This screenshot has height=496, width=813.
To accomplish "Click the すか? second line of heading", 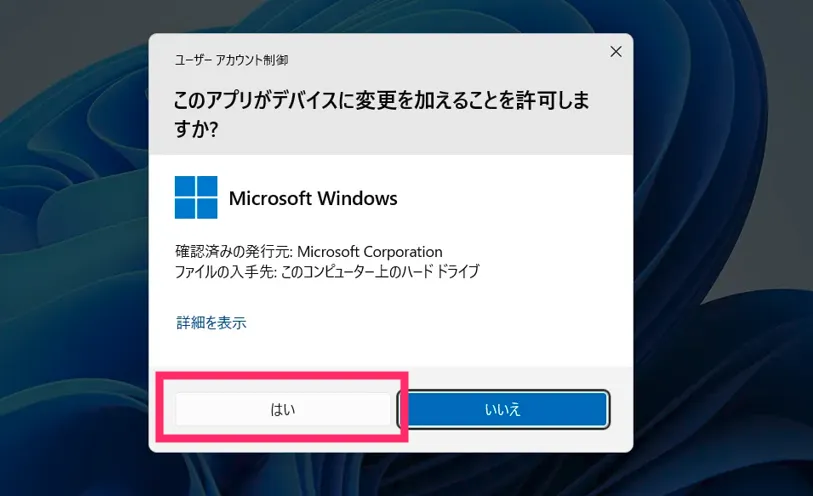I will pyautogui.click(x=196, y=129).
